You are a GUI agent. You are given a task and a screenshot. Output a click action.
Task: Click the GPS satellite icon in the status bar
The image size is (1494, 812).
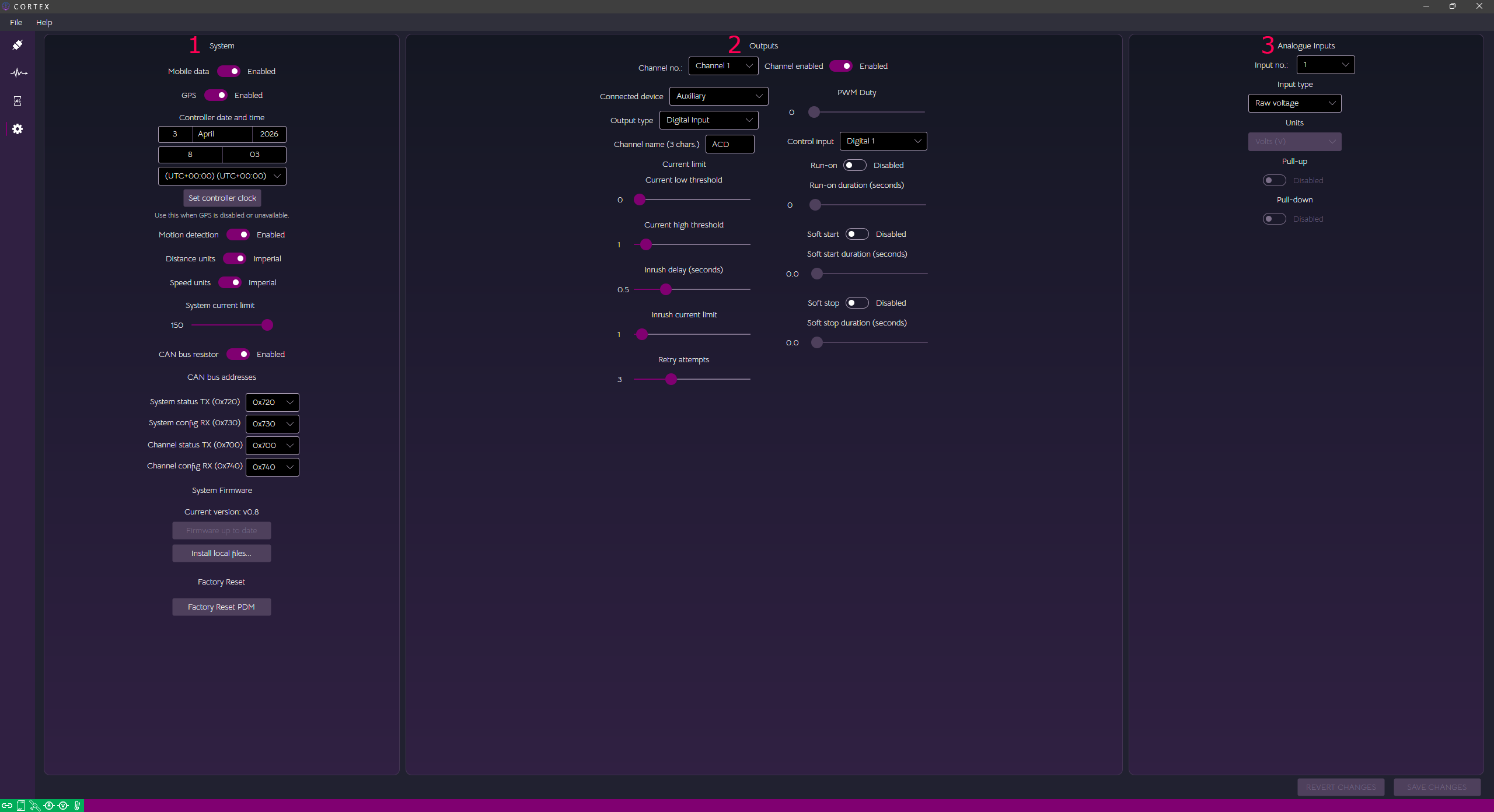(35, 806)
